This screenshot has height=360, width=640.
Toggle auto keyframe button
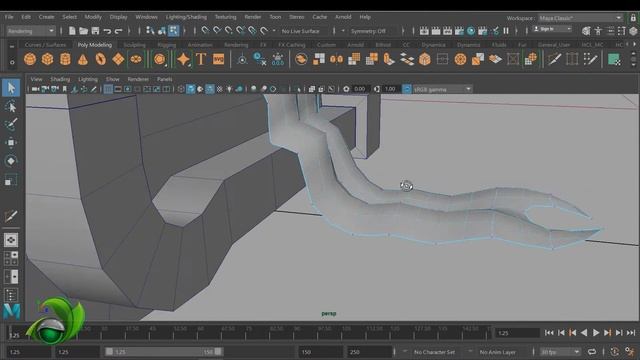(614, 352)
